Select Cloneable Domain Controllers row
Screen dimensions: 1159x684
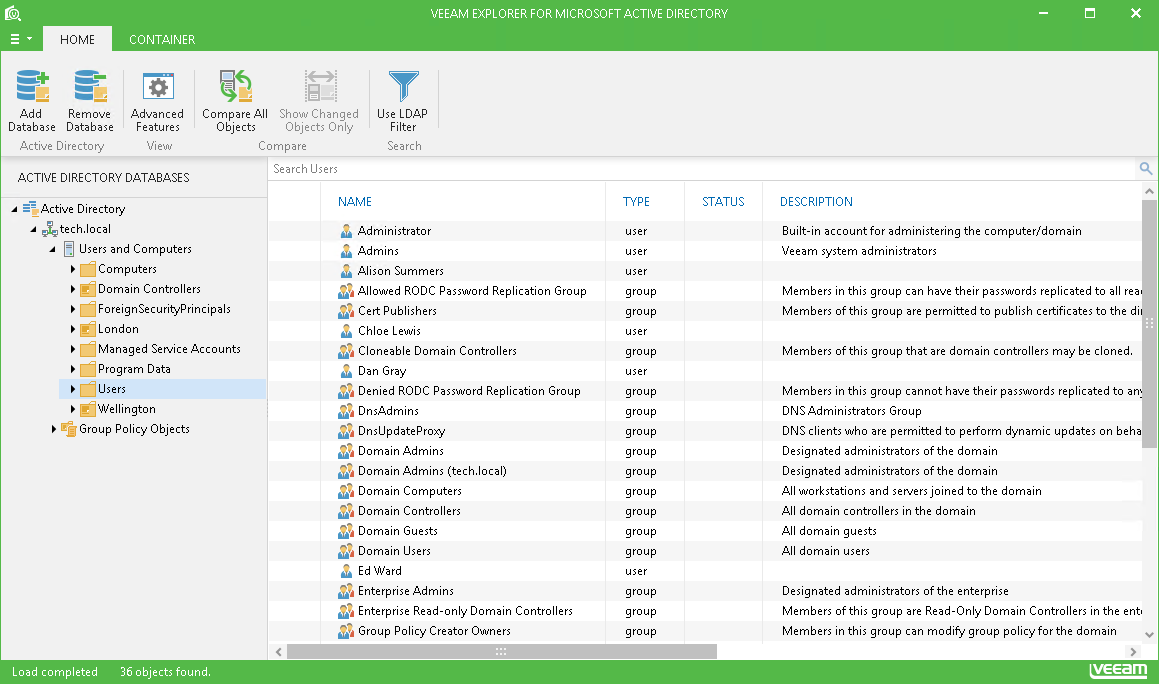click(705, 351)
